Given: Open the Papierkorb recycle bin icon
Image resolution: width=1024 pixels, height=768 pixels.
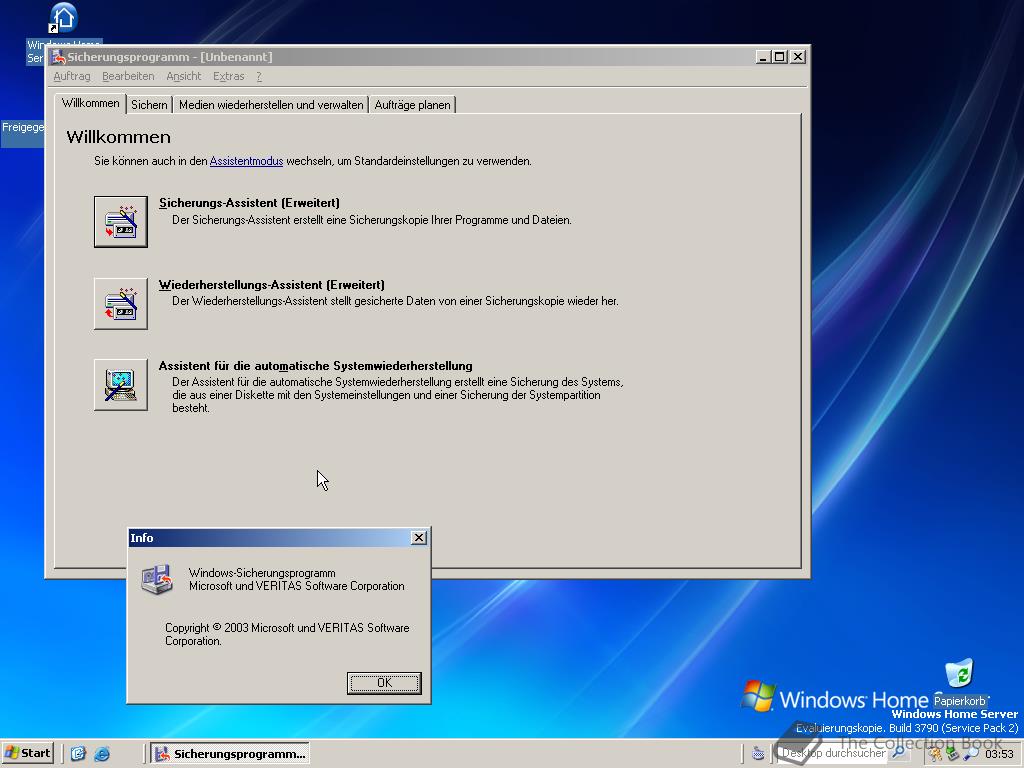Looking at the screenshot, I should pyautogui.click(x=959, y=673).
